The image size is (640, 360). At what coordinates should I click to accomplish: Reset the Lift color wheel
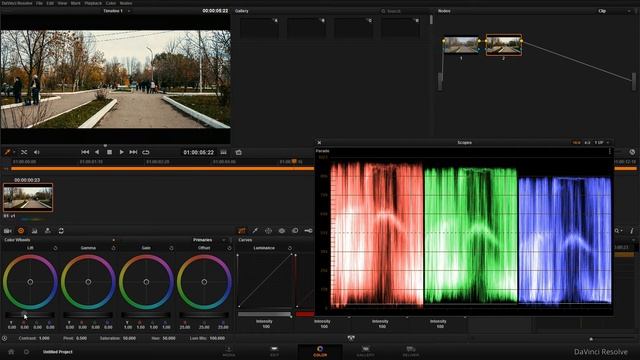(x=55, y=248)
